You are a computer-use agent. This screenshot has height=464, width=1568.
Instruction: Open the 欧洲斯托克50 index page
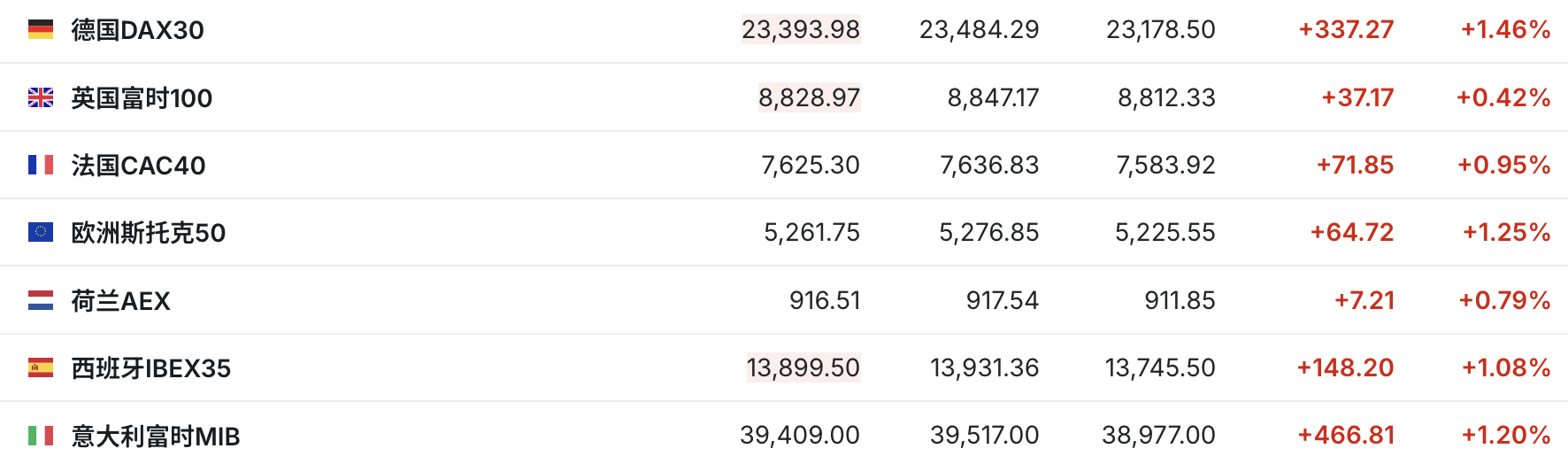click(x=148, y=233)
